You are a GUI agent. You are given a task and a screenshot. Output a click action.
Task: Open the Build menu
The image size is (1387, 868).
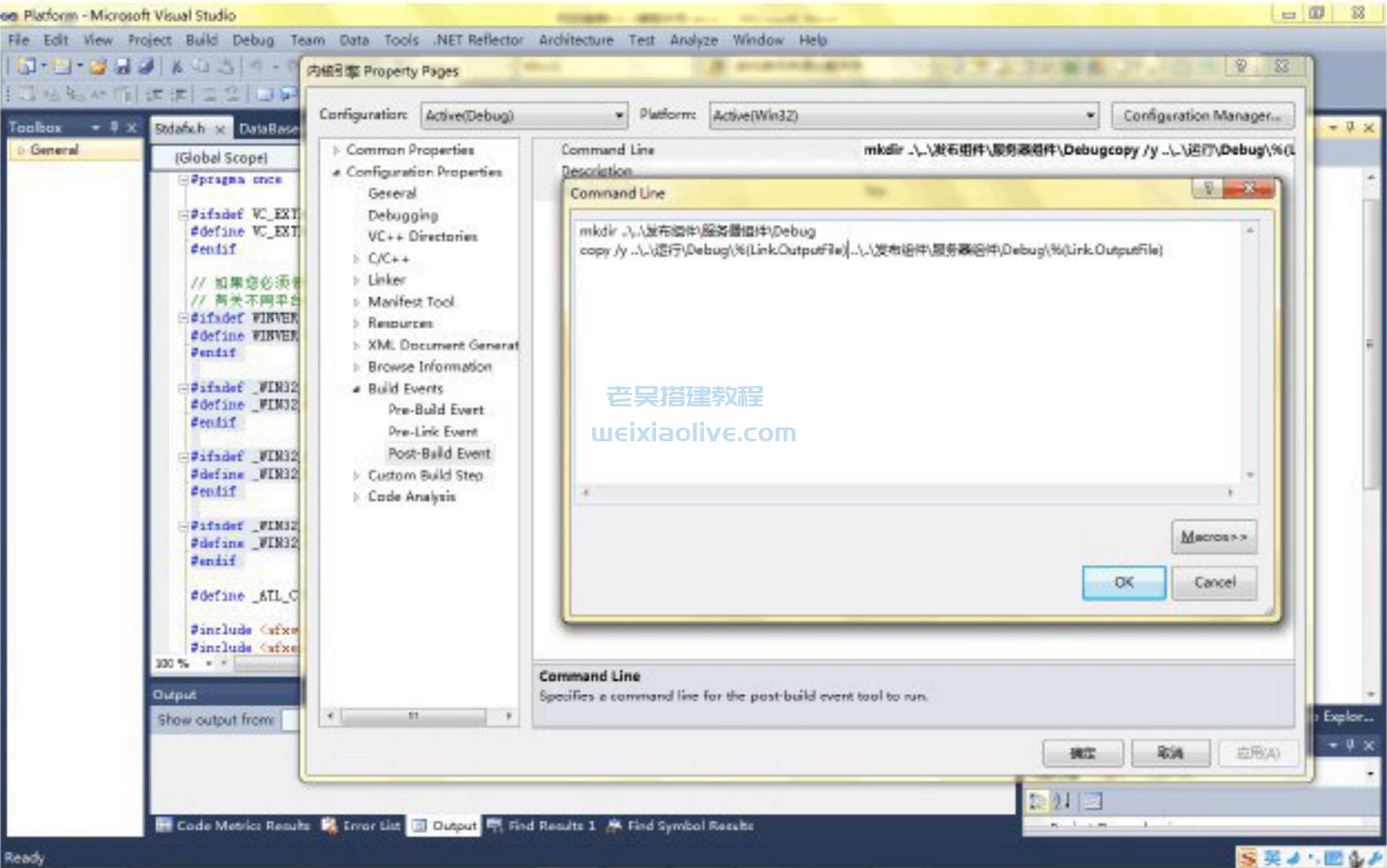pyautogui.click(x=201, y=40)
